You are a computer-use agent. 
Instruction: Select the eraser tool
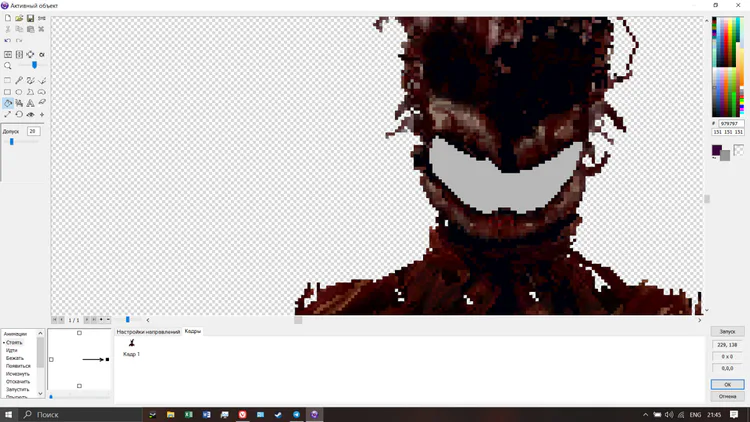(x=42, y=103)
